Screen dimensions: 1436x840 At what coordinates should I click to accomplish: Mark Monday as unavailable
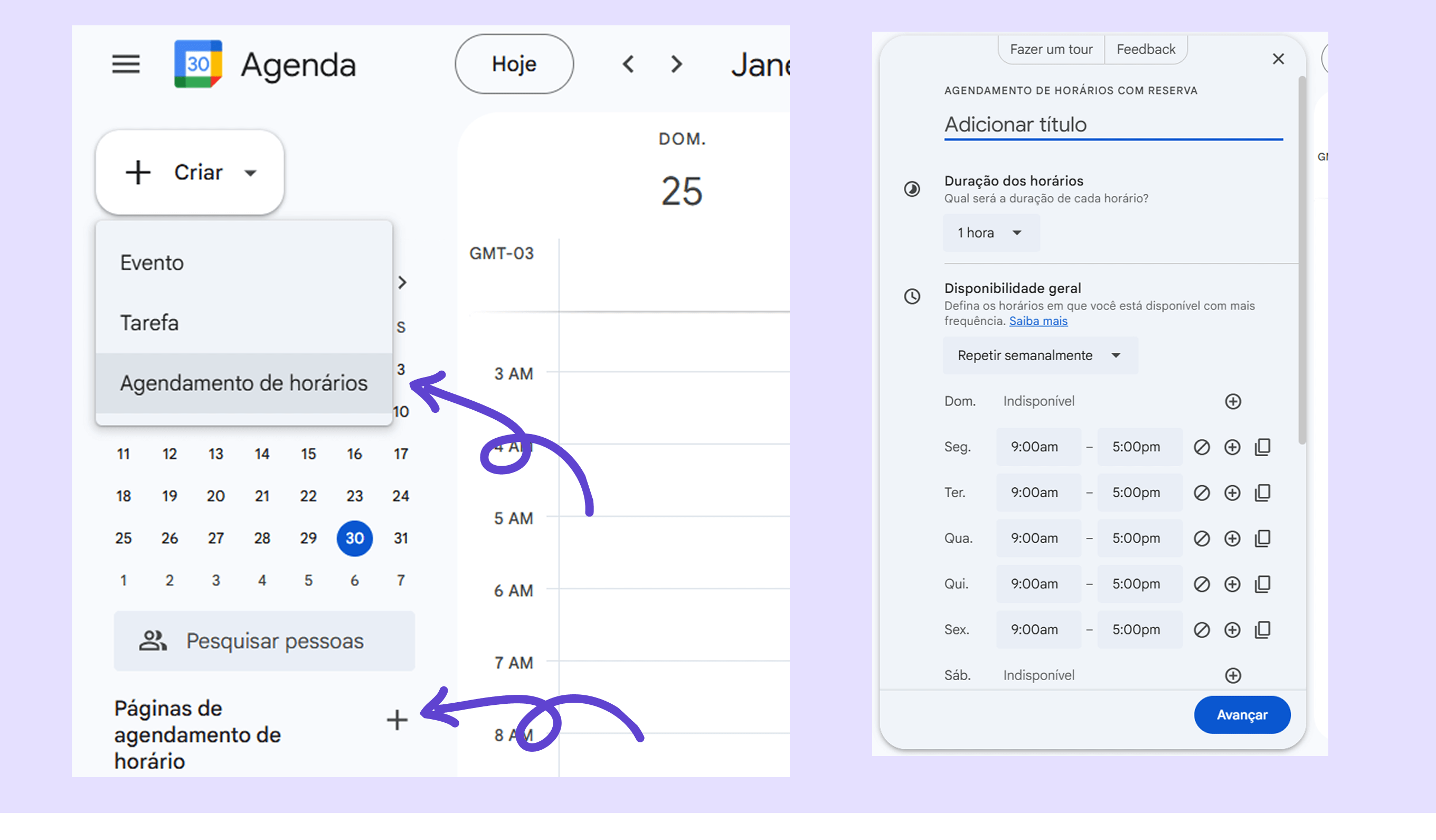tap(1201, 447)
